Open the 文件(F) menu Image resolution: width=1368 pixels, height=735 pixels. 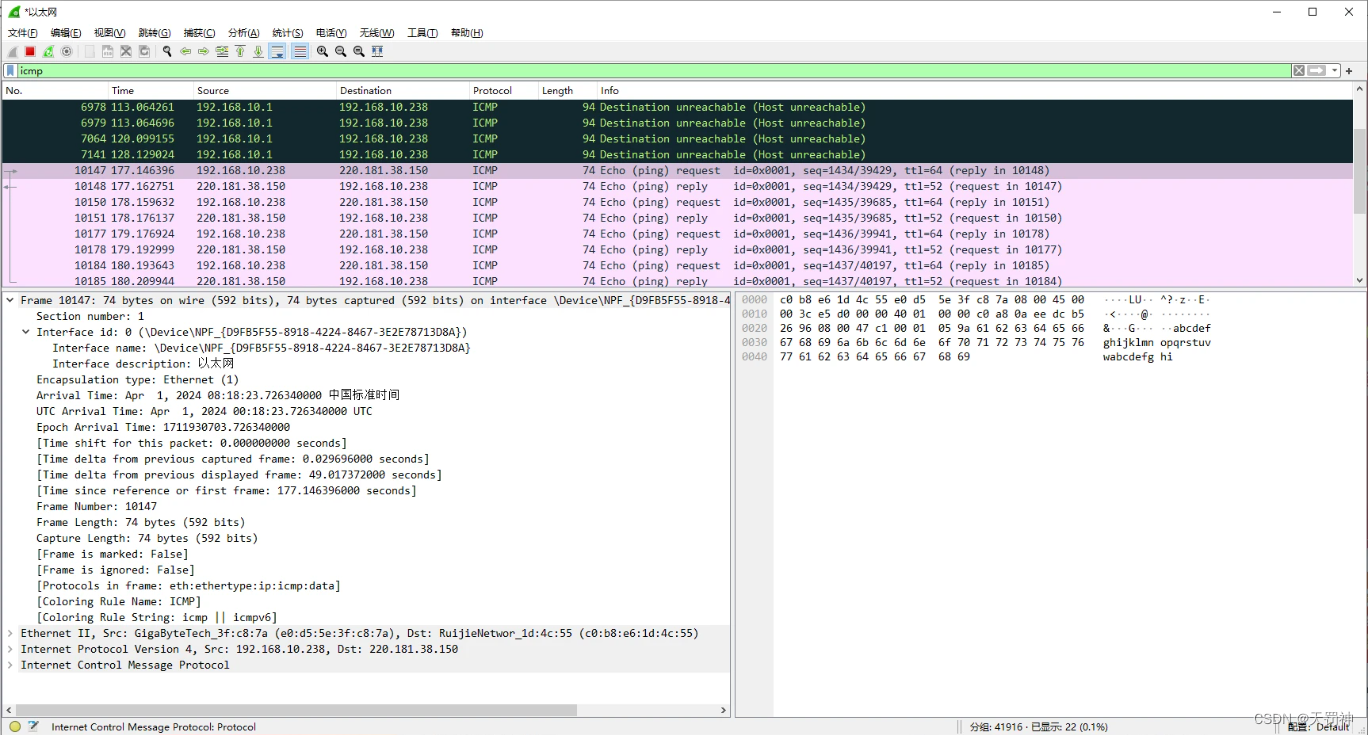22,33
